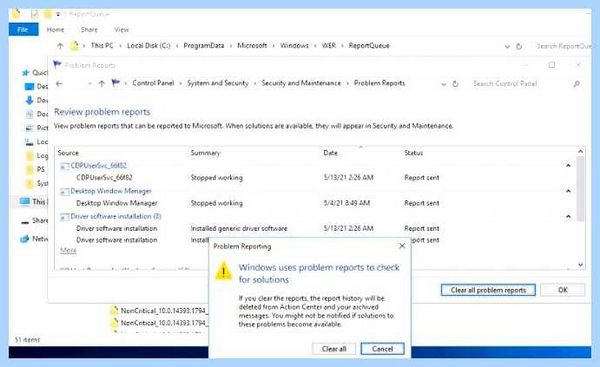Click up arrow in File Explorer
Image resolution: width=600 pixels, height=367 pixels.
[60, 46]
